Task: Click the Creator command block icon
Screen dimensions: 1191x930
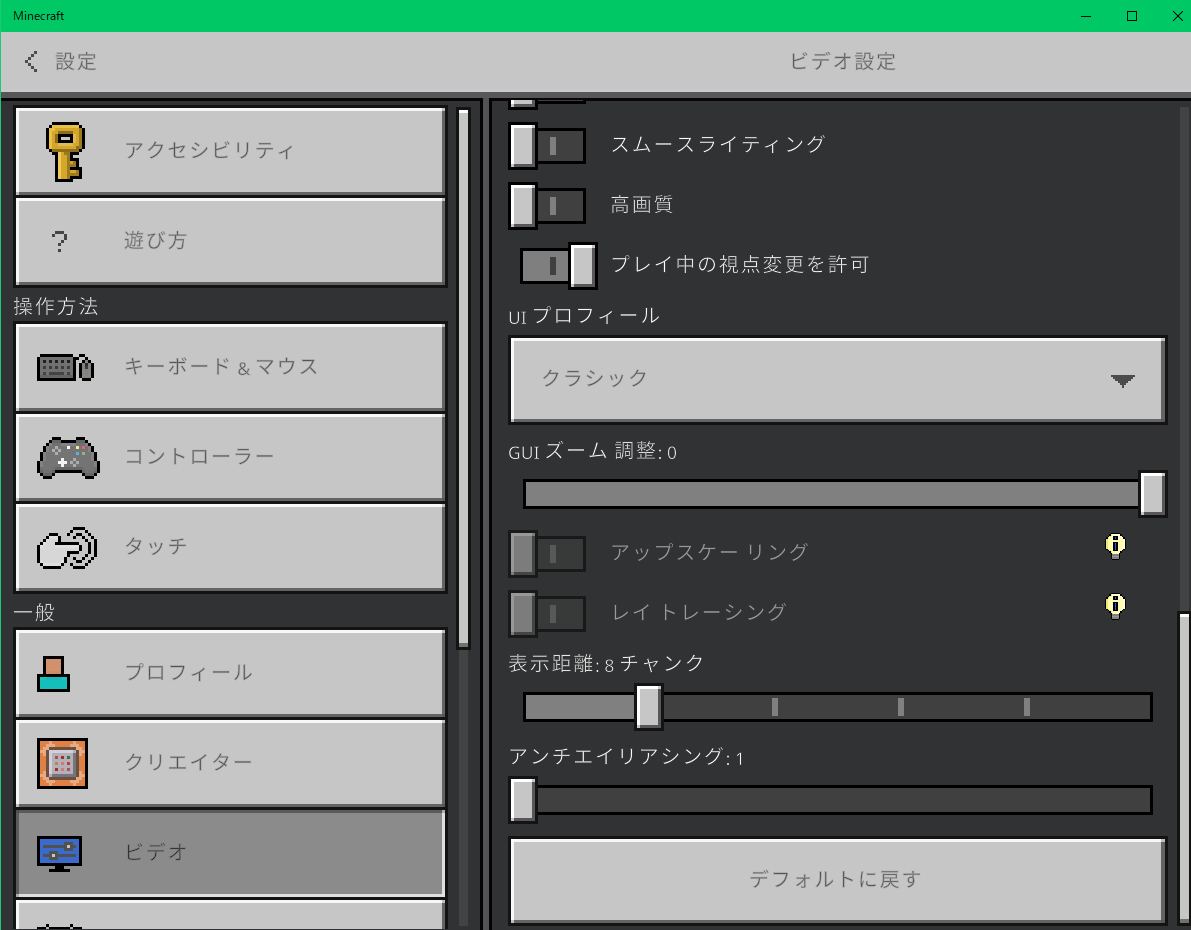Action: coord(62,763)
